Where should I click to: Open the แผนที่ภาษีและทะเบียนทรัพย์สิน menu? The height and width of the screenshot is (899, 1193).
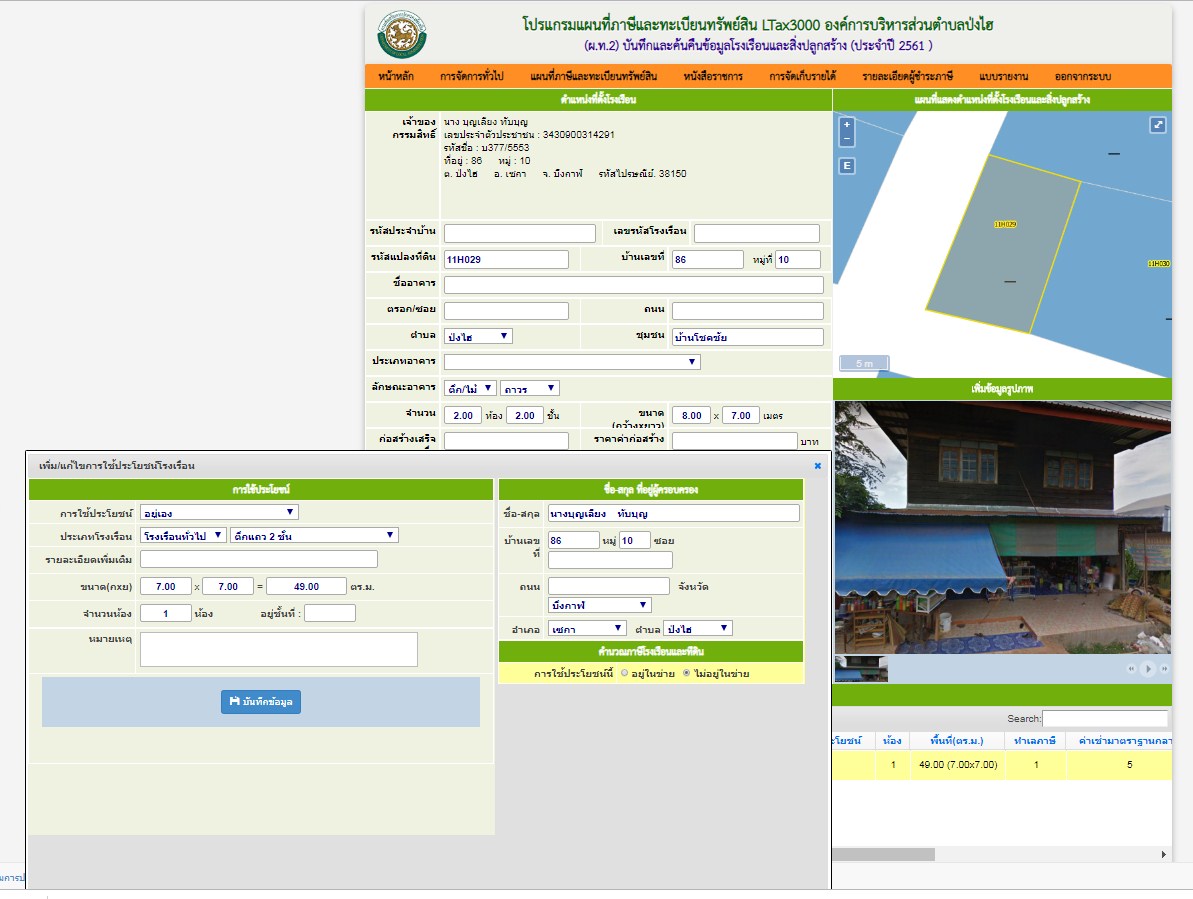pyautogui.click(x=593, y=76)
